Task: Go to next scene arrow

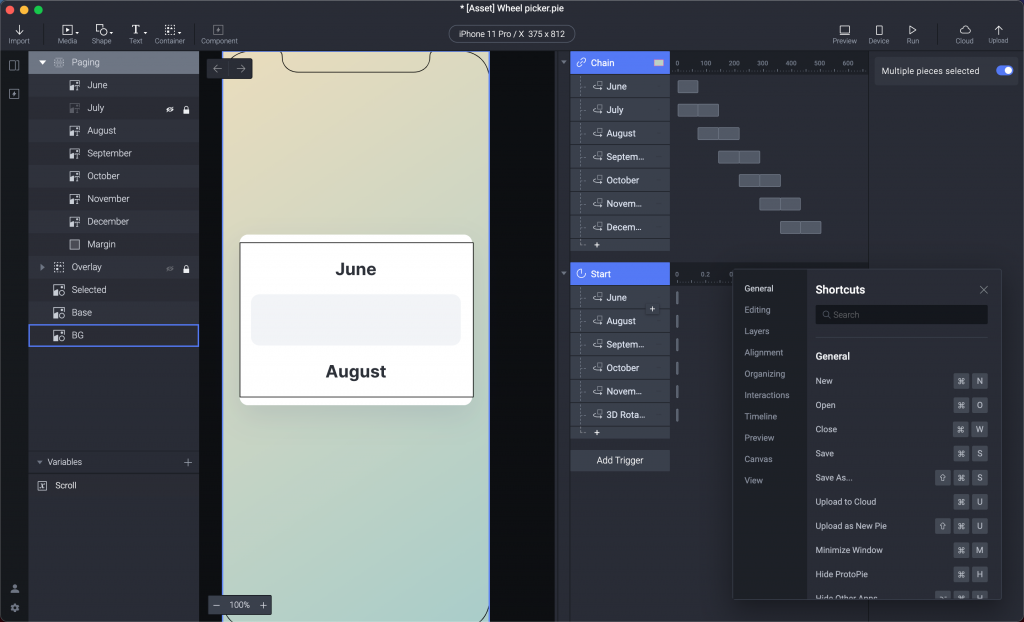Action: (241, 69)
